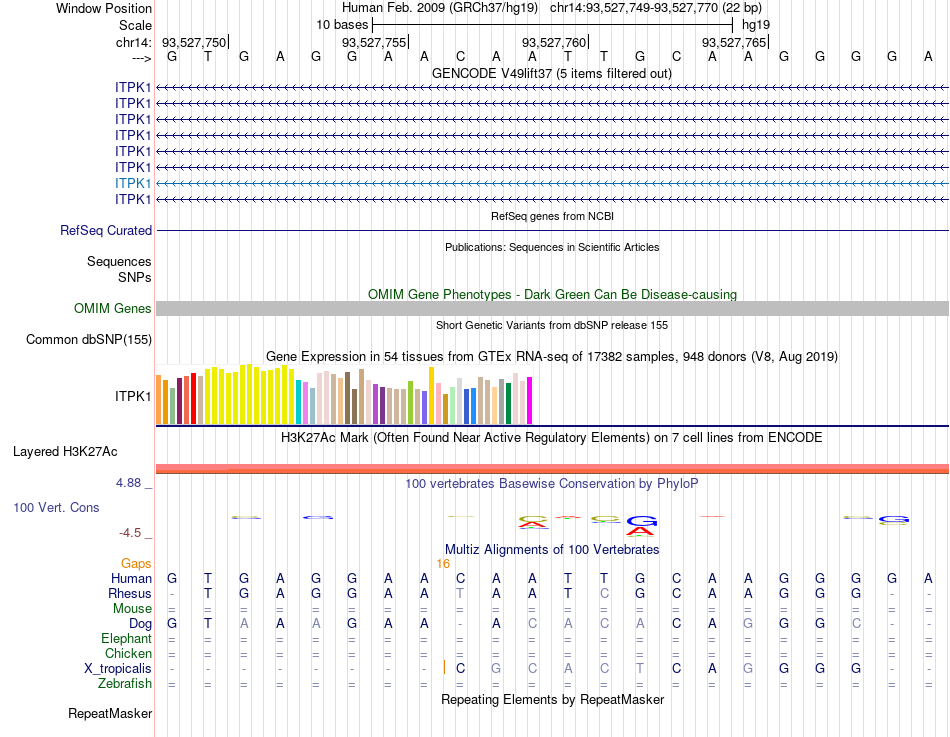
Task: Click orange insertion bar in X_tropicalis row
Action: click(444, 667)
